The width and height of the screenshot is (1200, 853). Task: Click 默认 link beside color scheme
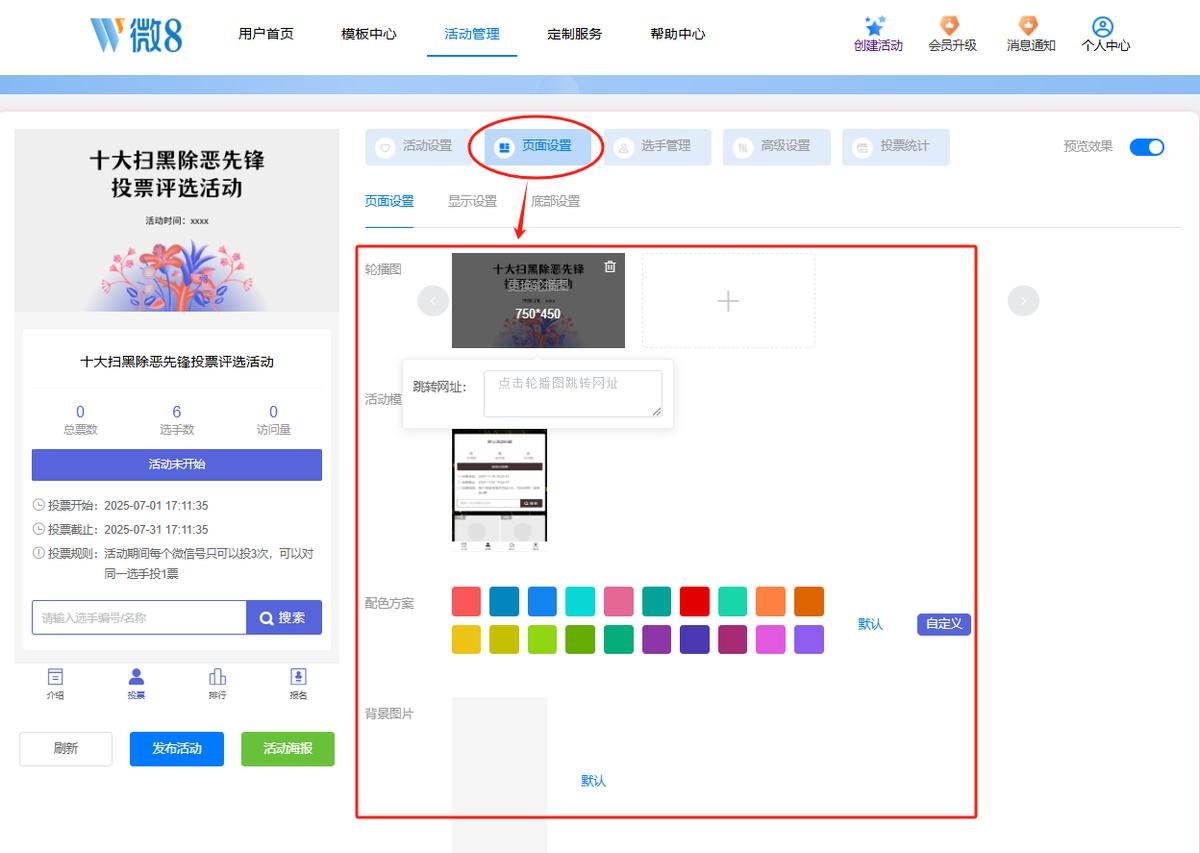tap(871, 624)
